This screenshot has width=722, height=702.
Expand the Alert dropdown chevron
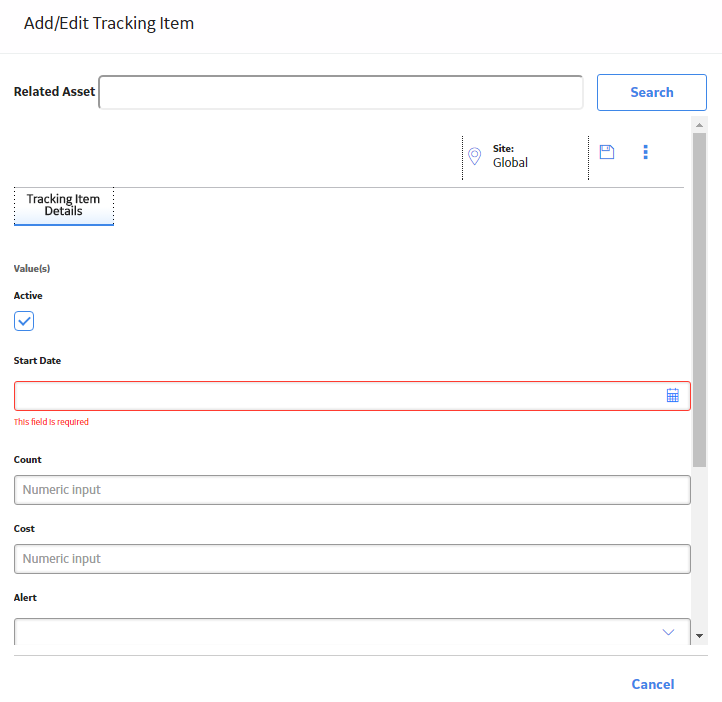(668, 632)
